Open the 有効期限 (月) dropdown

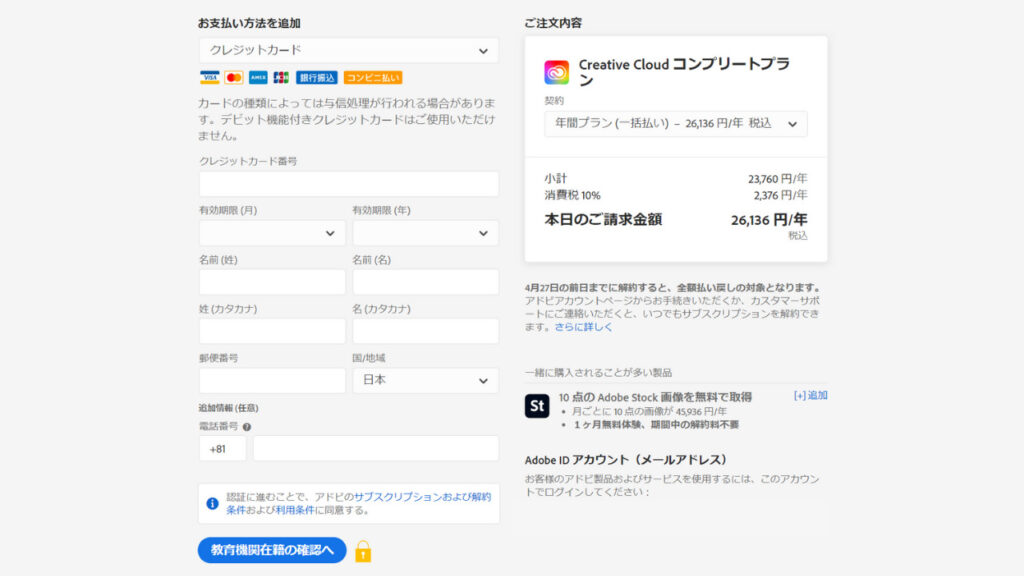click(272, 233)
